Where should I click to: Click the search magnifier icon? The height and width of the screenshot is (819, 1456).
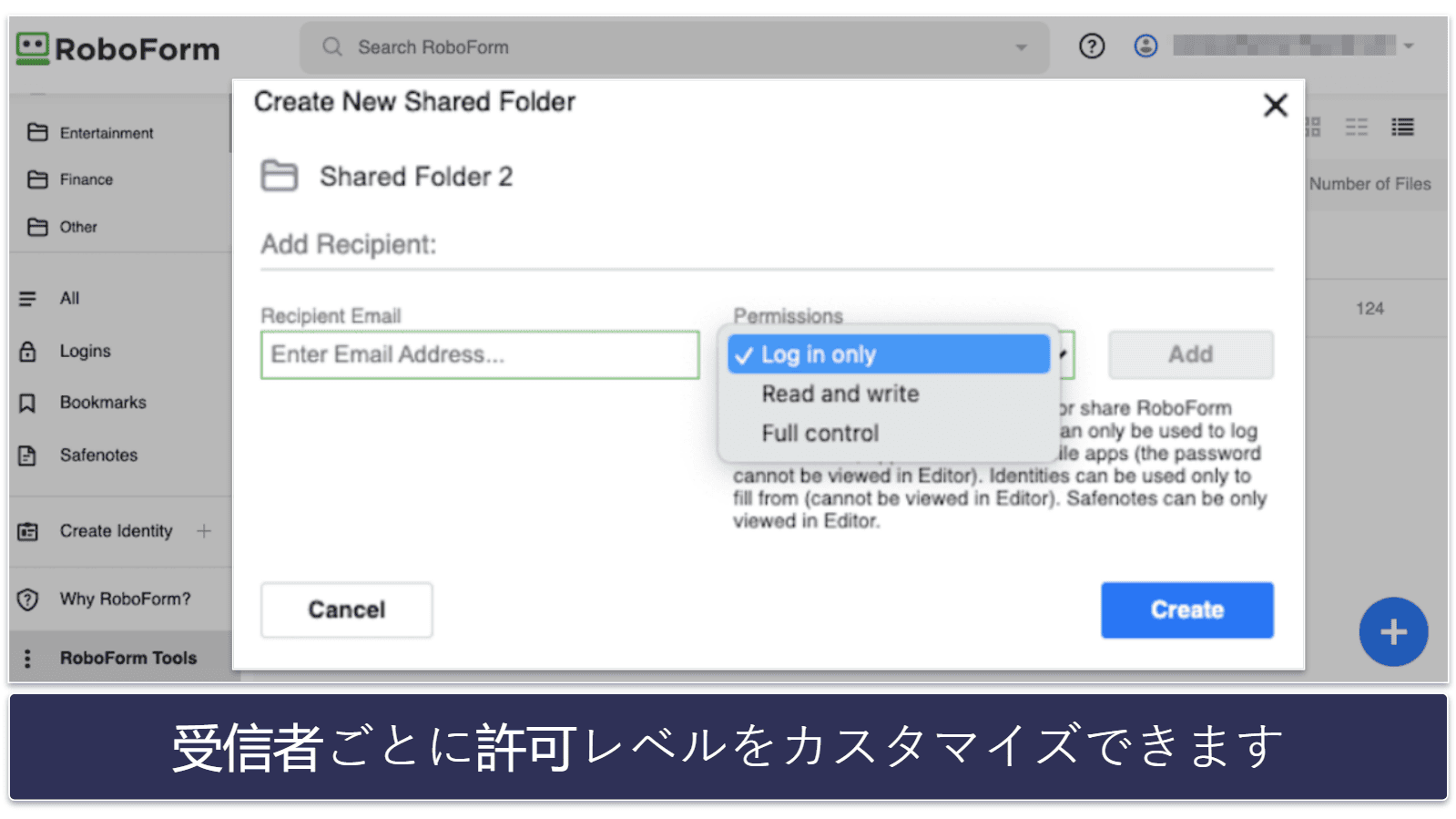coord(332,46)
